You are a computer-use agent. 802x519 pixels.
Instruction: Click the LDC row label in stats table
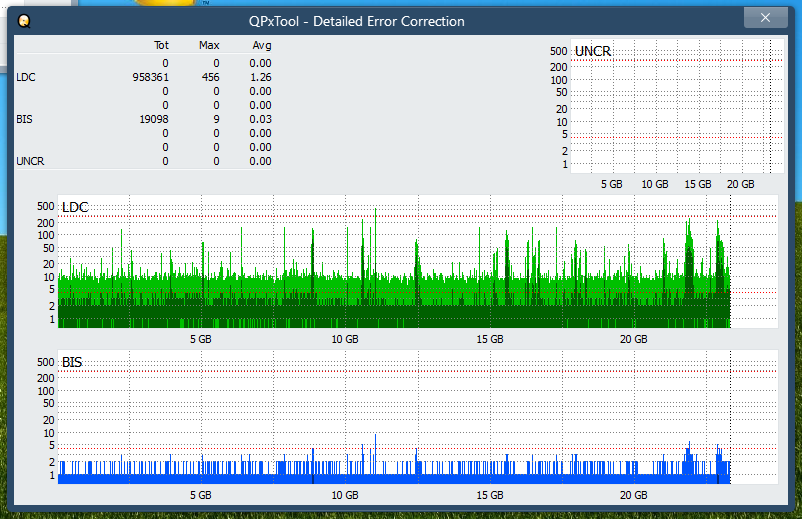pos(25,77)
